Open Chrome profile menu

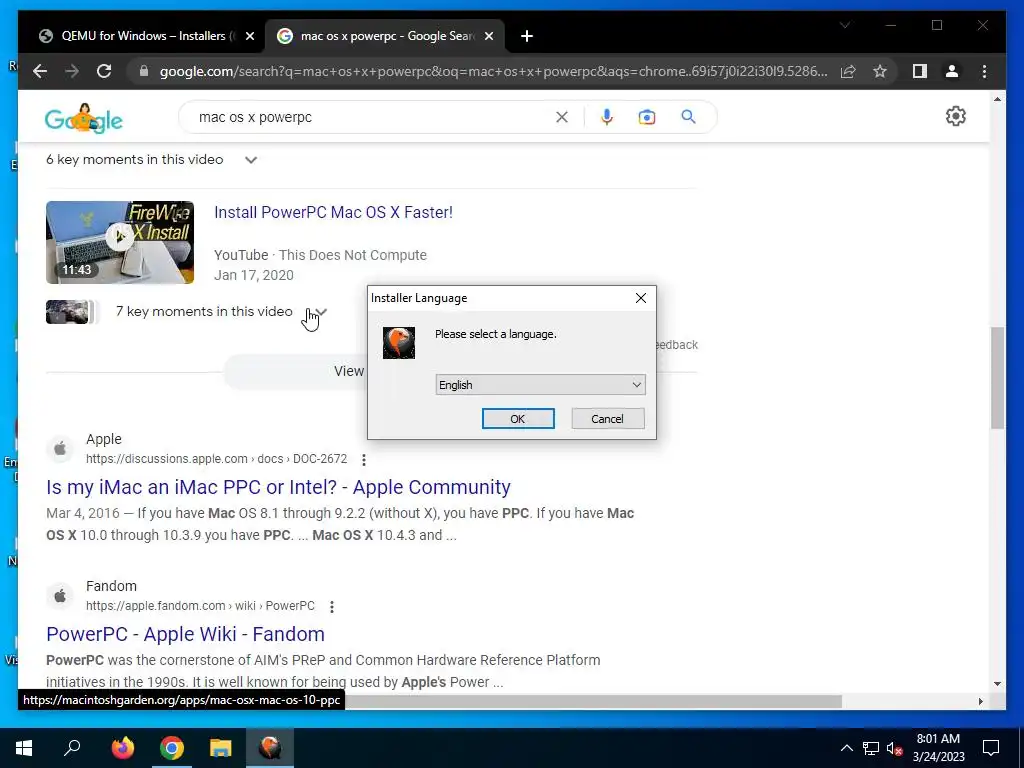pos(952,71)
